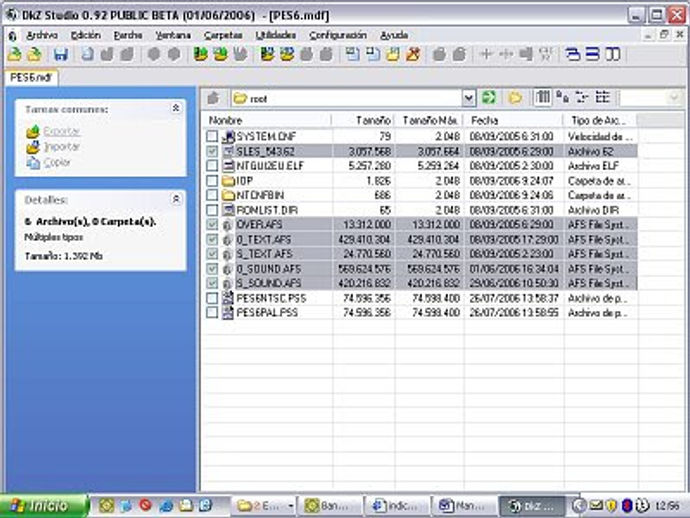Switch to the Indic... taskbar window
Viewport: 690px width, 518px height.
[x=398, y=506]
